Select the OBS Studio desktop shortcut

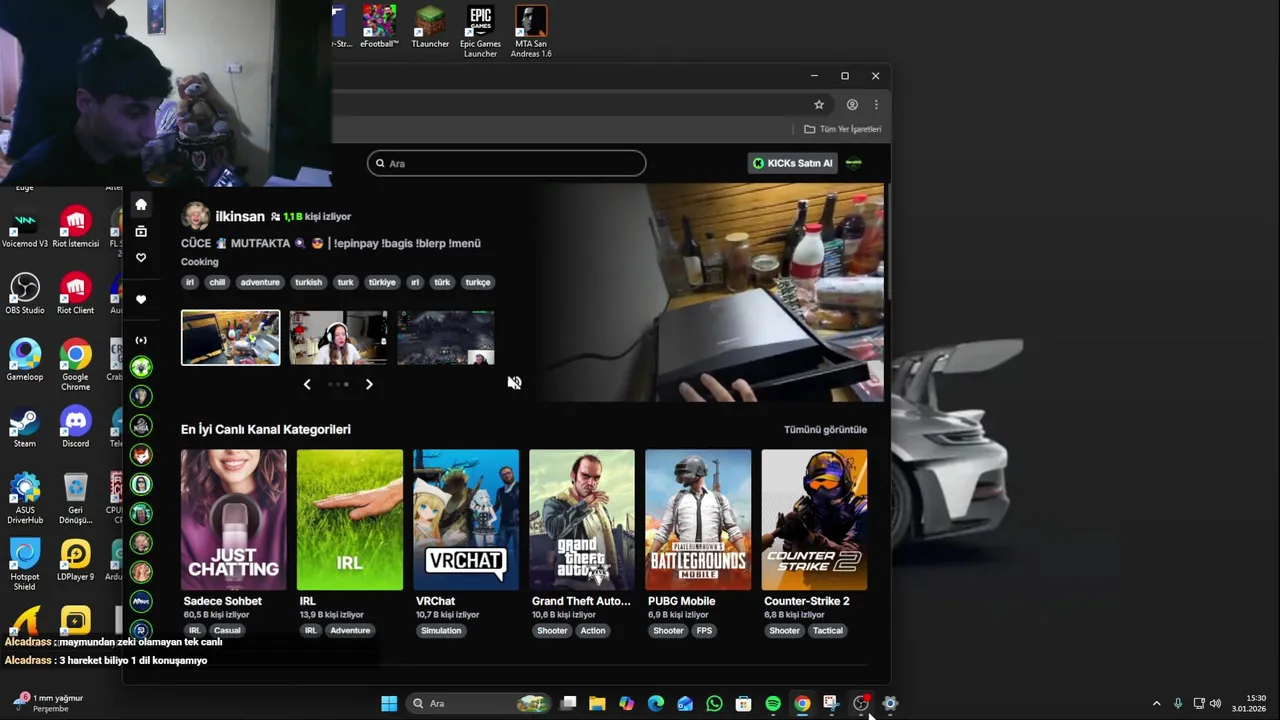point(25,294)
